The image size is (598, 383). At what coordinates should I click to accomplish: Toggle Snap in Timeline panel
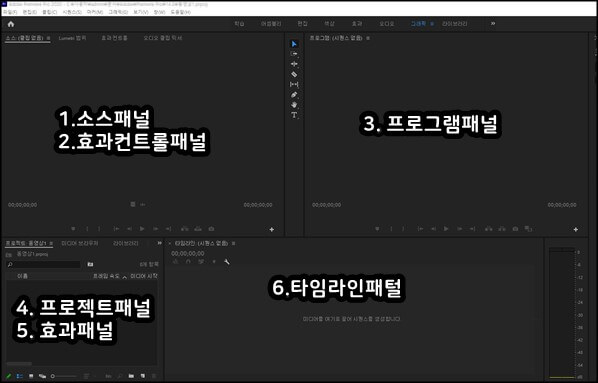[188, 262]
